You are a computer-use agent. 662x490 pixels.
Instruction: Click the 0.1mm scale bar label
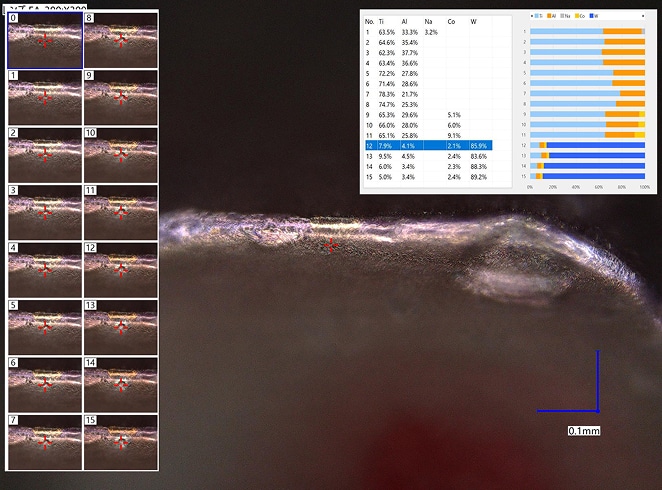(x=583, y=430)
